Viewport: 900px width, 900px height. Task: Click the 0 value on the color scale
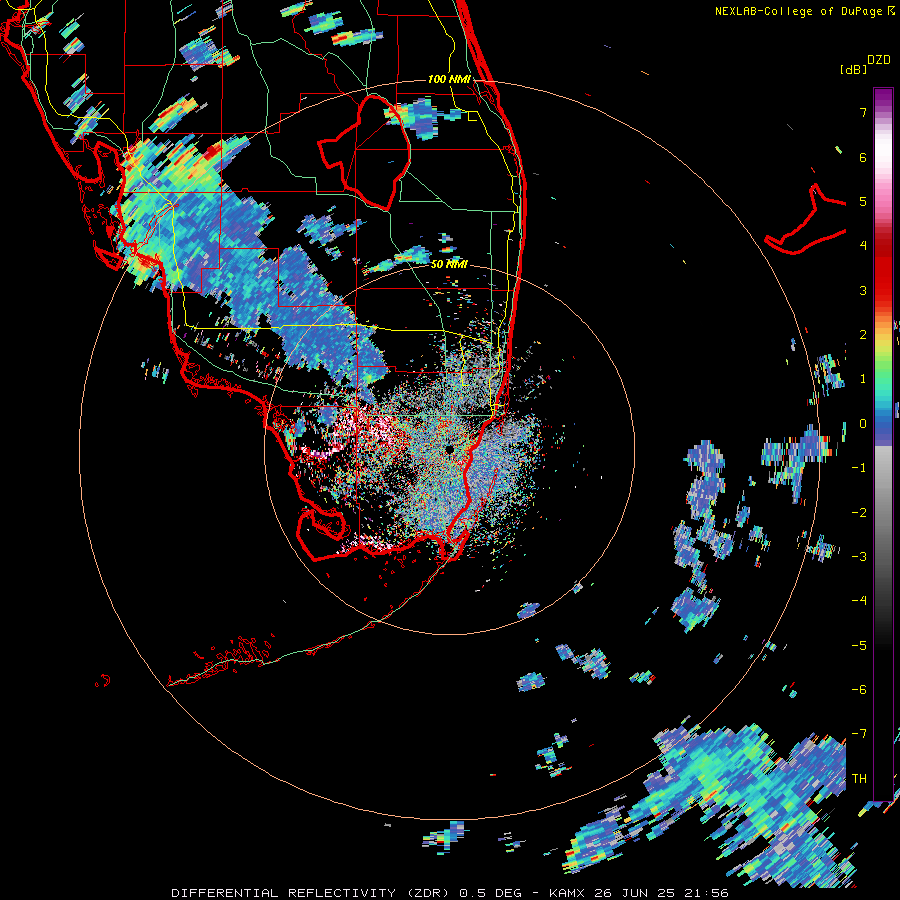pos(862,423)
